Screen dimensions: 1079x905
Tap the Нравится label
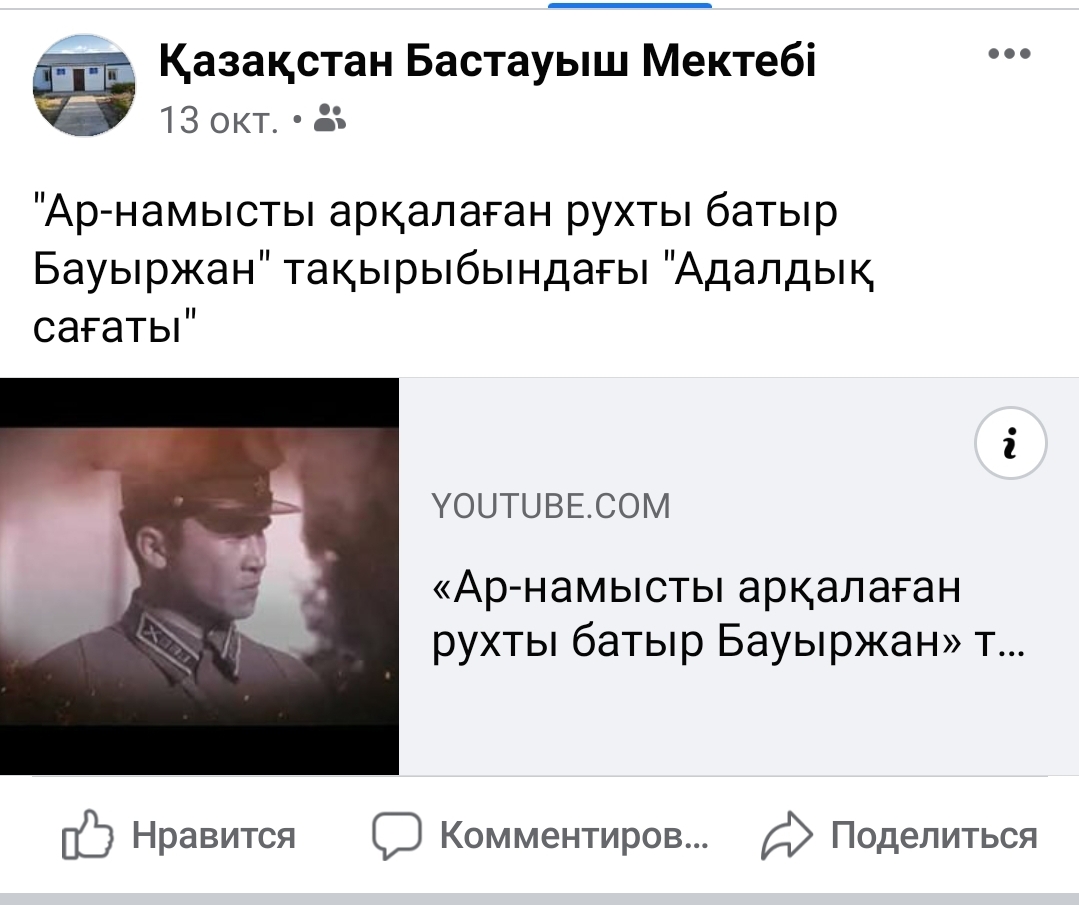tap(214, 835)
